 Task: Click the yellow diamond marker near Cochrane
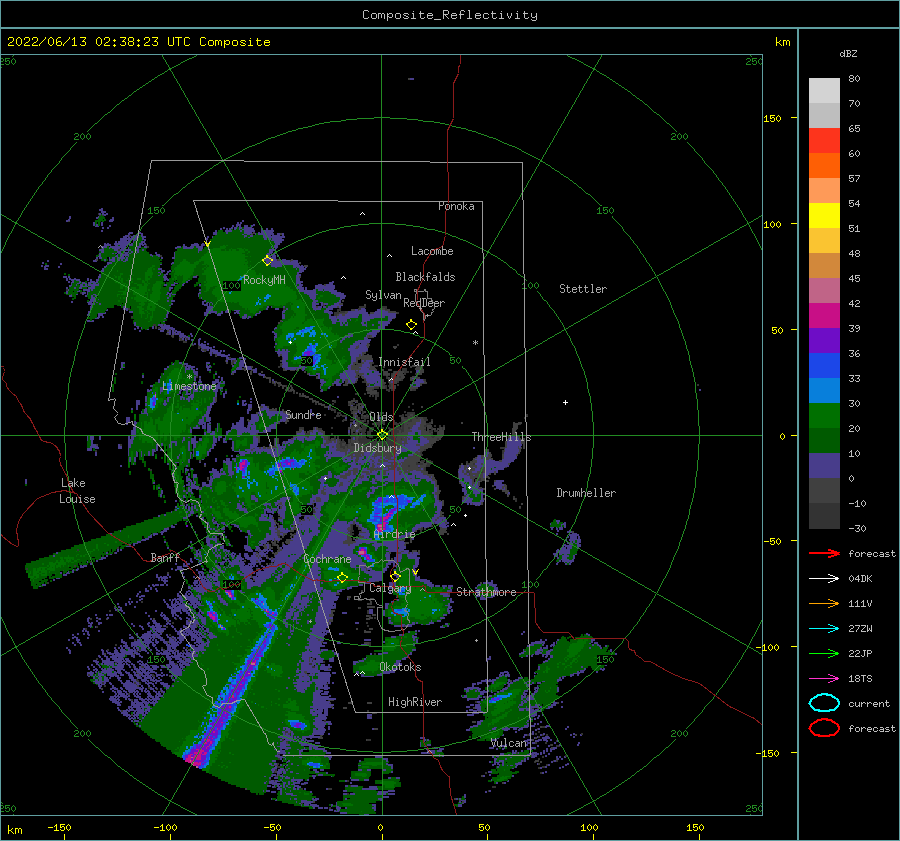pos(342,578)
